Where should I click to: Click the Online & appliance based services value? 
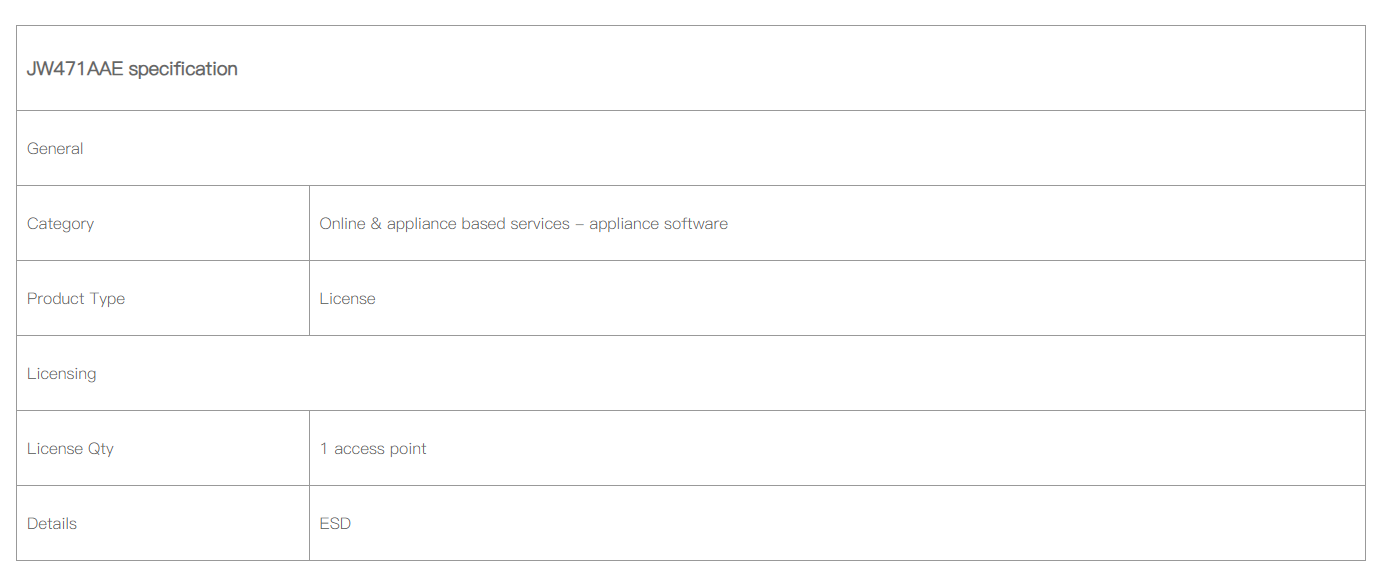tap(523, 224)
